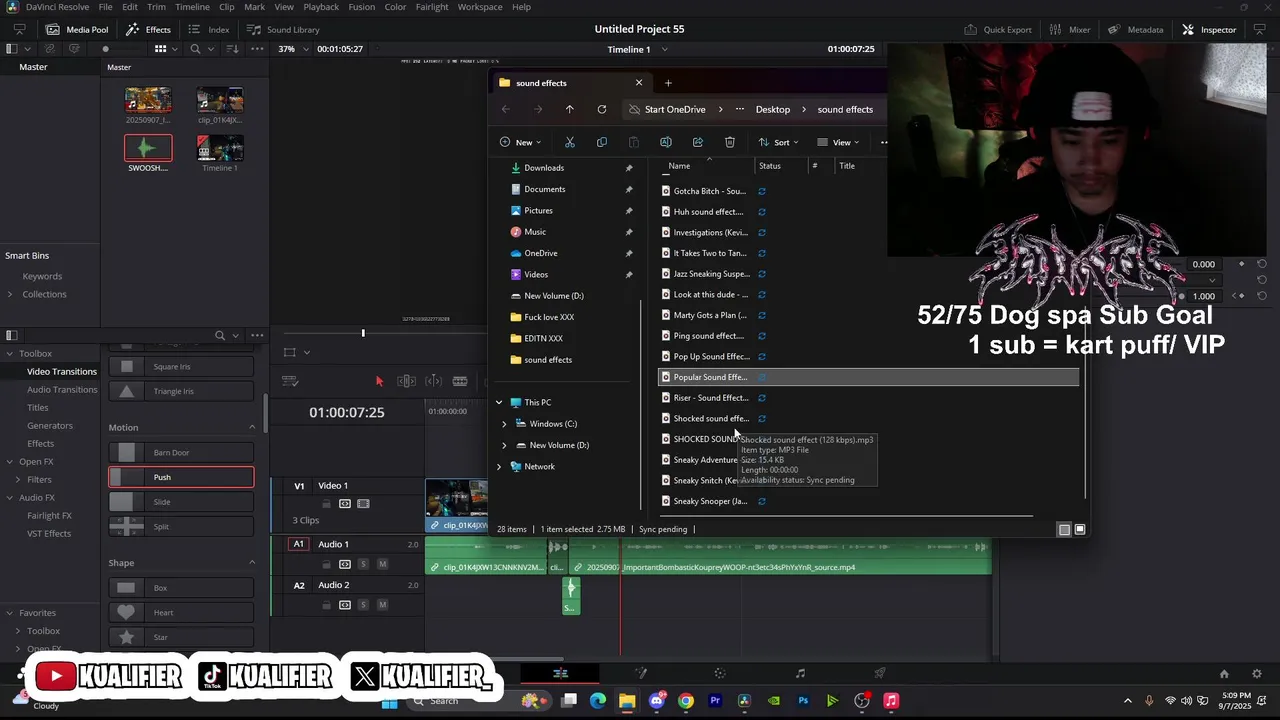Select the Trim Edit Mode tool
This screenshot has height=720, width=1280.
coord(406,381)
